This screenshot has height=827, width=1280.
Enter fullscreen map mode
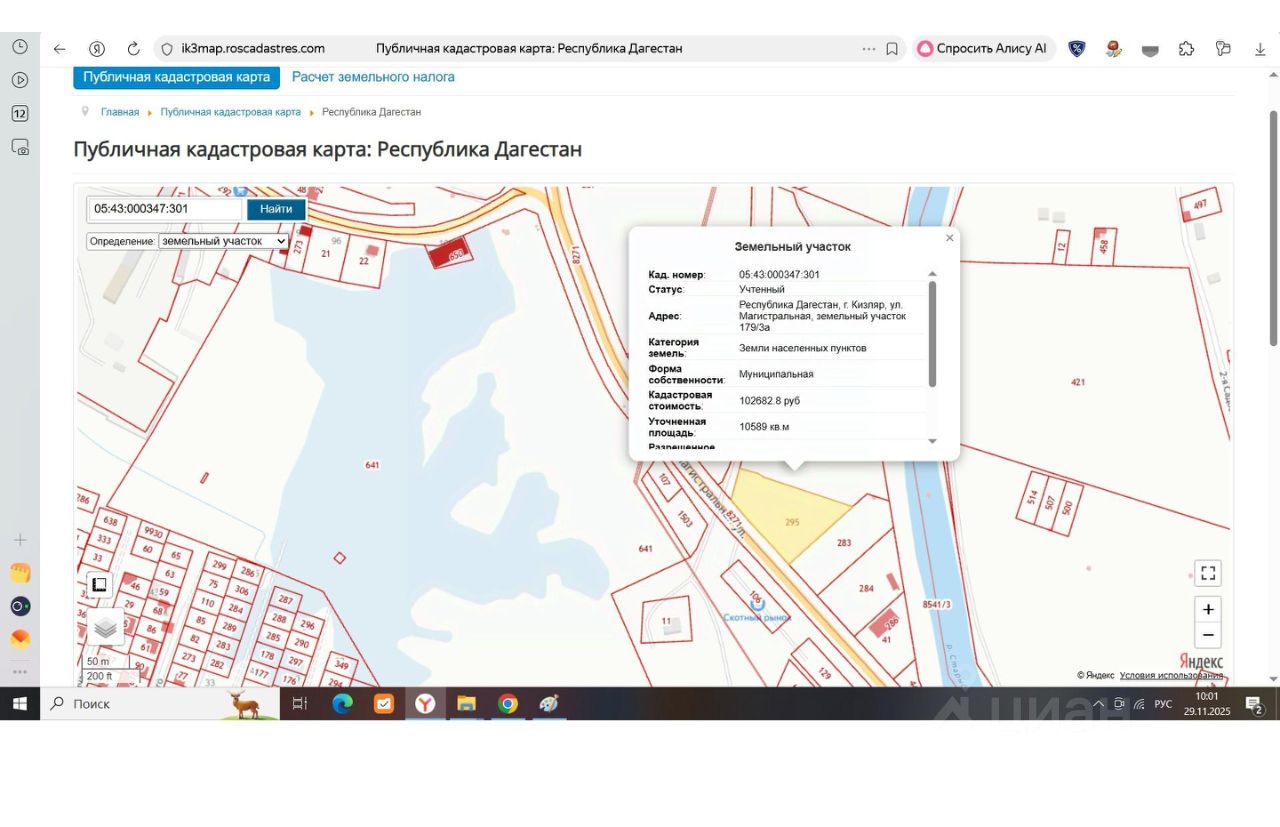click(x=1208, y=573)
